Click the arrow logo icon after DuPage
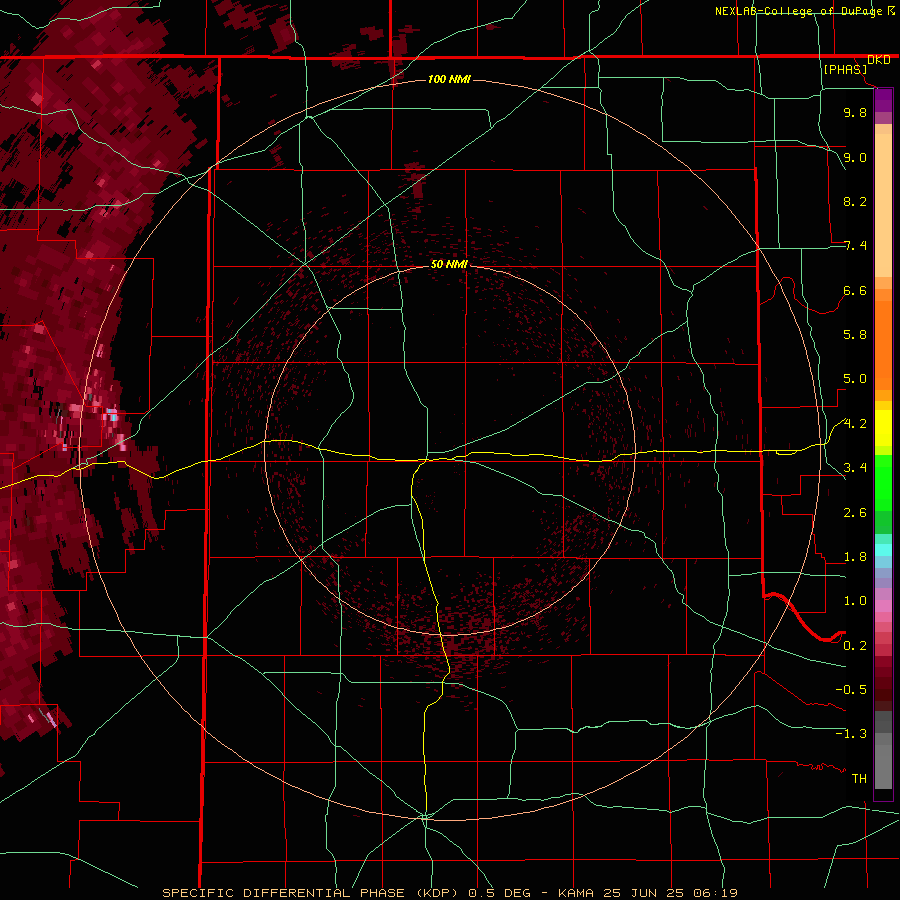Image resolution: width=900 pixels, height=900 pixels. click(891, 10)
